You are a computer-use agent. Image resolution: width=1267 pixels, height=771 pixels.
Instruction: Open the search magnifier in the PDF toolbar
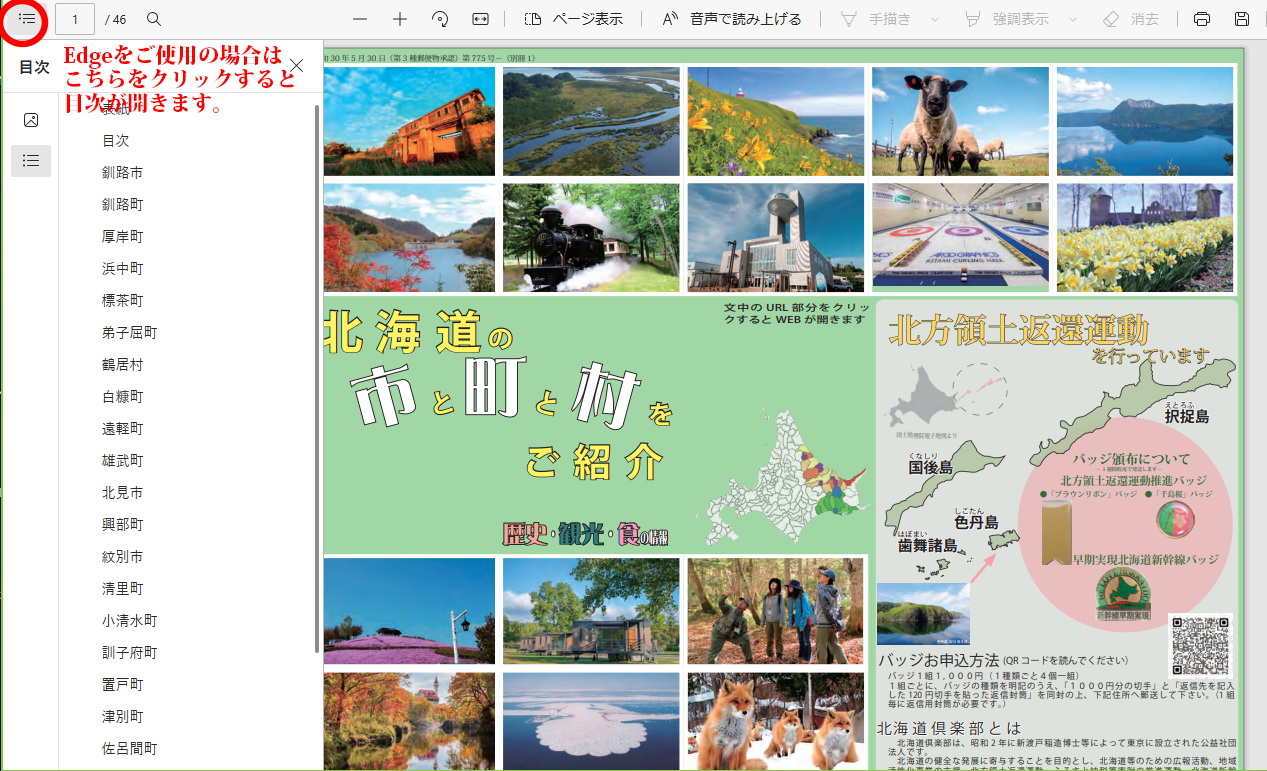(154, 19)
